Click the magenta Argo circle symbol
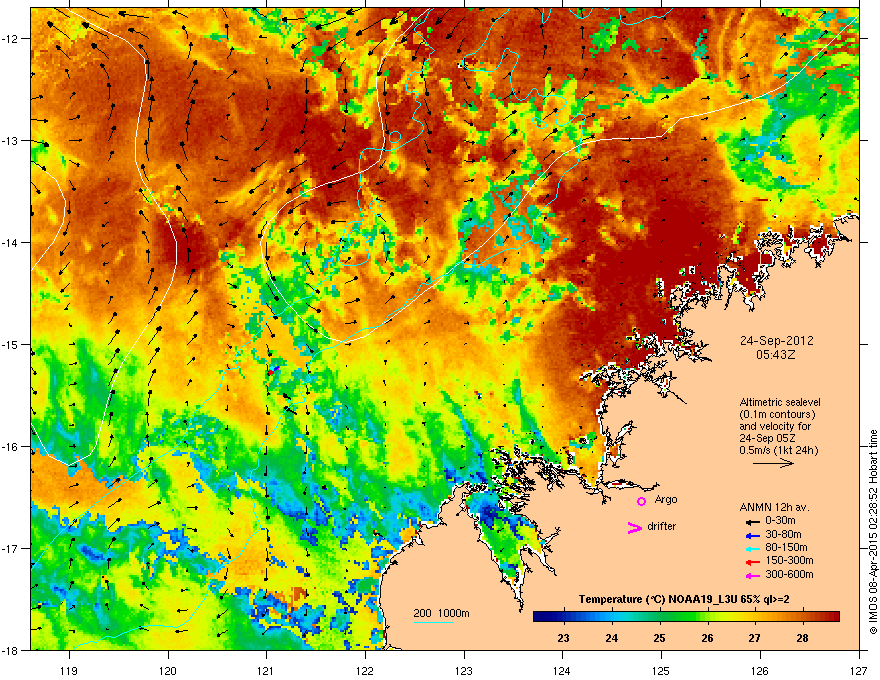The image size is (880, 680). point(641,501)
